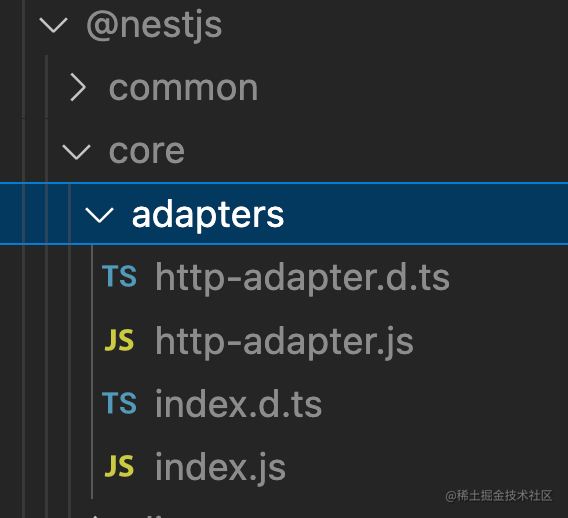Open the http-adapter.js file name

point(284,342)
